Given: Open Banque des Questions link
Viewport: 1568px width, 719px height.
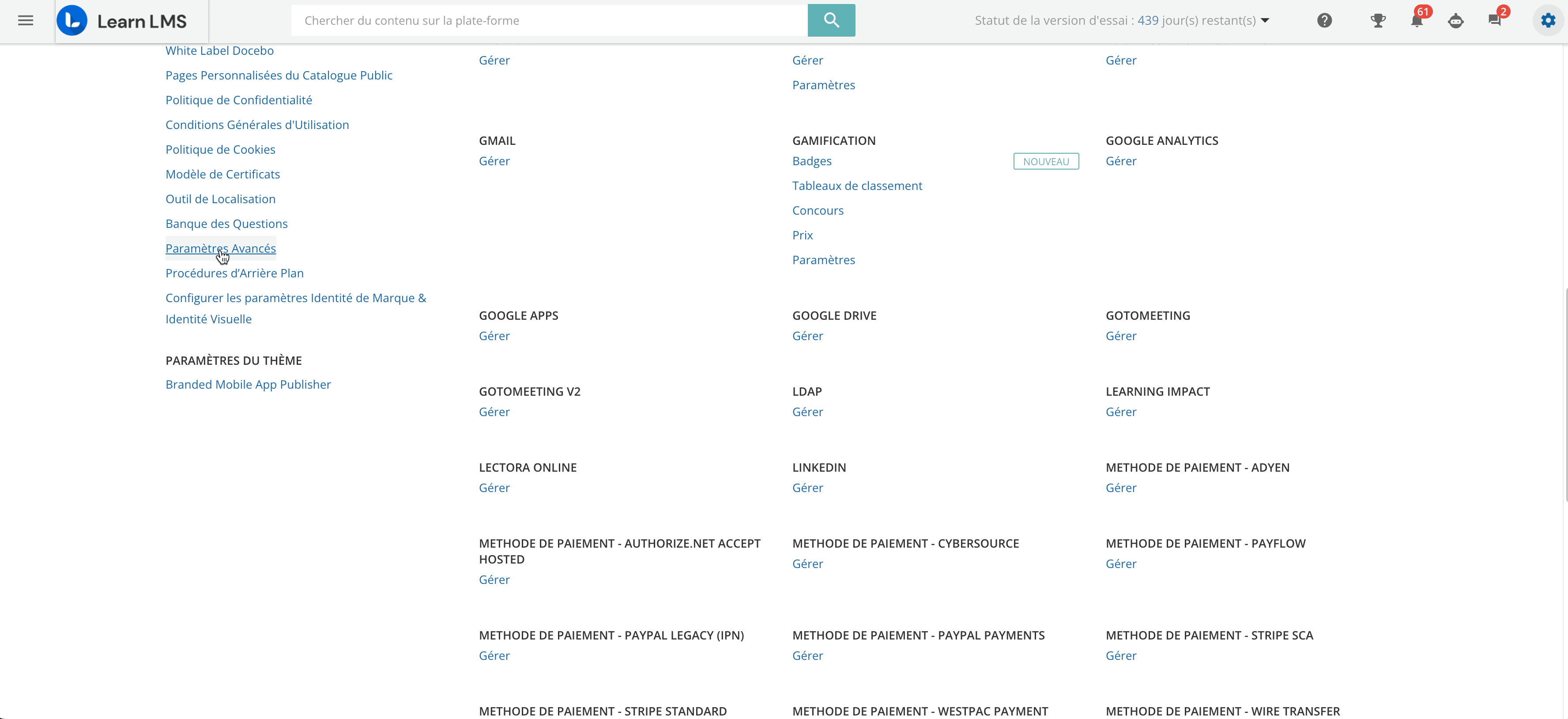Looking at the screenshot, I should 226,224.
